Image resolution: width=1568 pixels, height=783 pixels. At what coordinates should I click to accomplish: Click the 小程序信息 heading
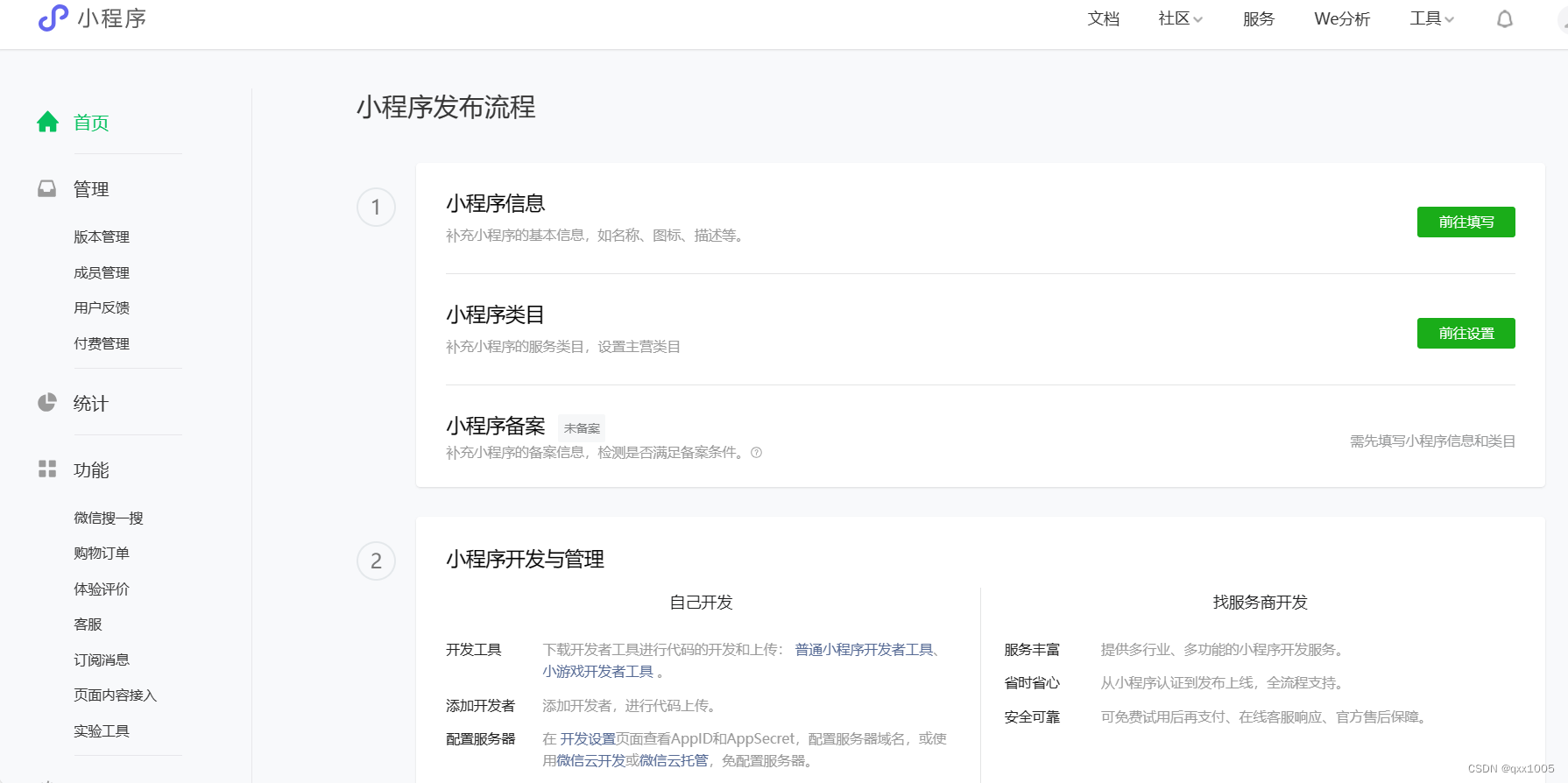[495, 203]
